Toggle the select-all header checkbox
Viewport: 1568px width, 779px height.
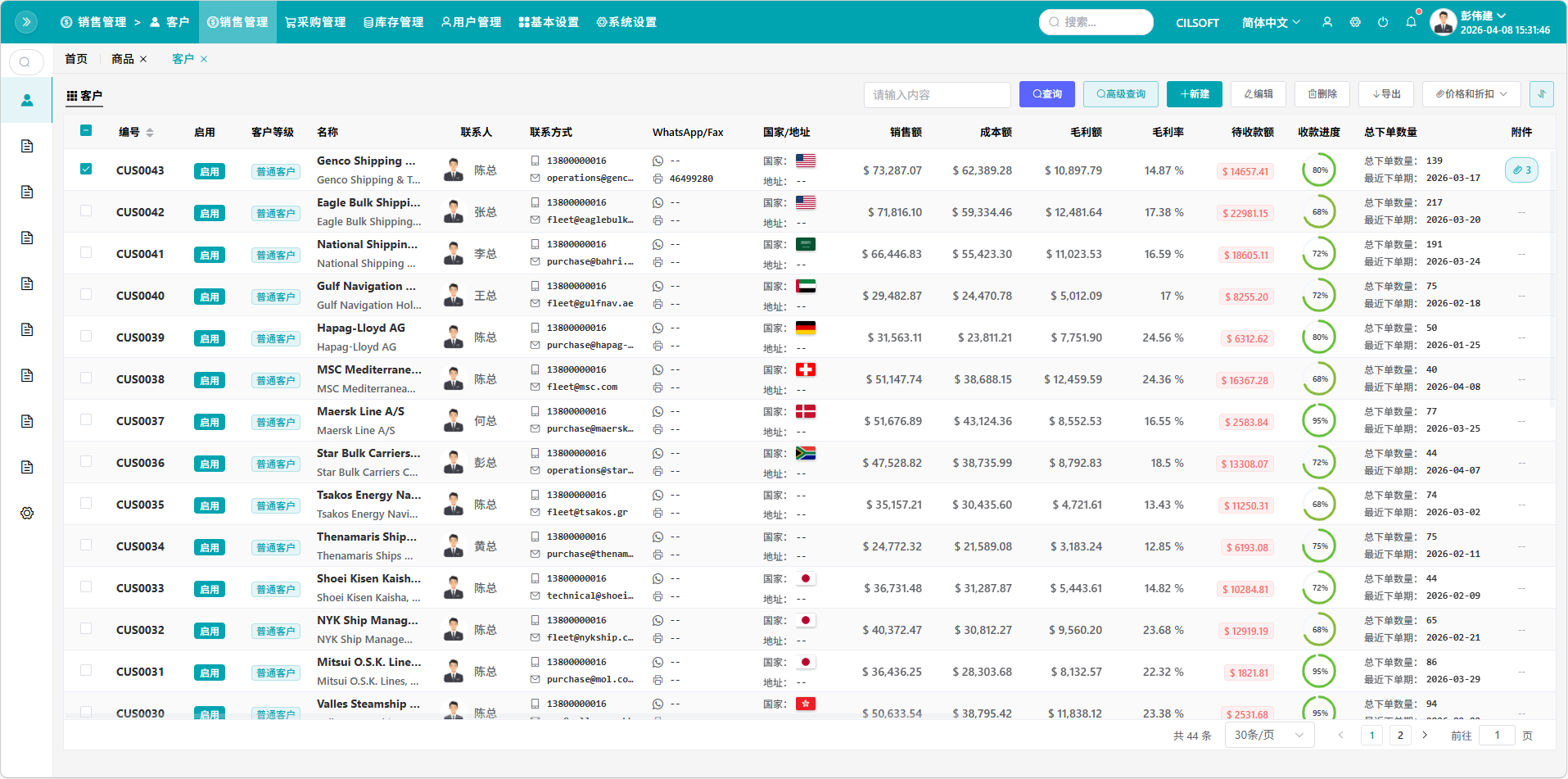[x=86, y=131]
